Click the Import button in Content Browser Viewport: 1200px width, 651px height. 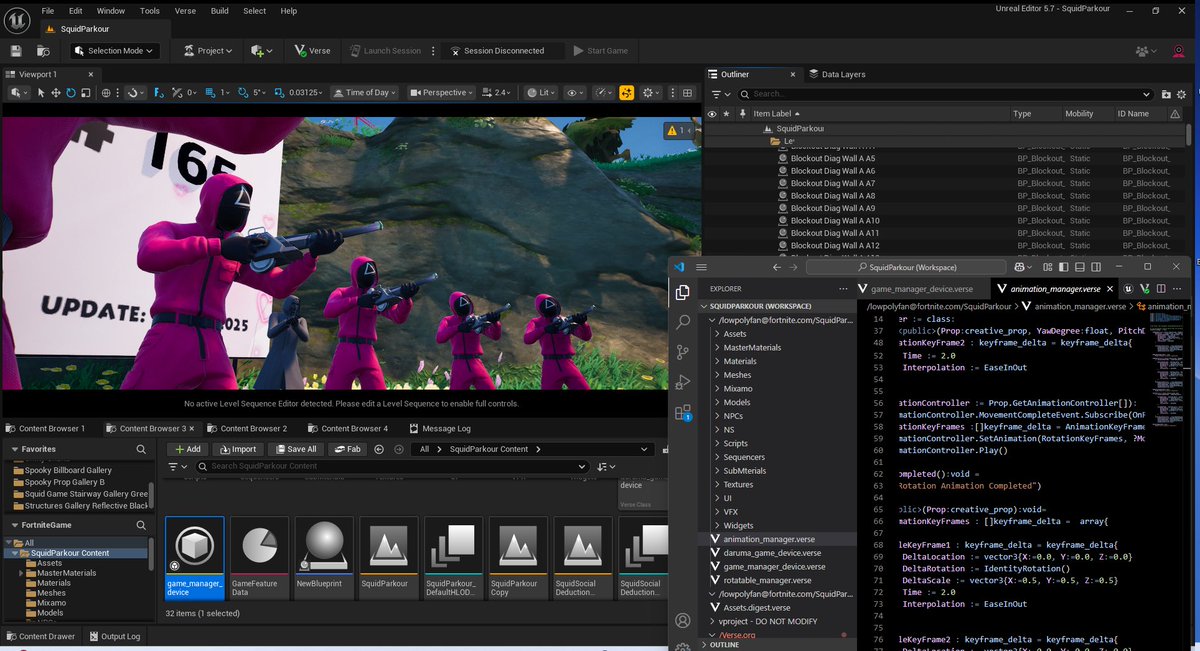click(238, 449)
